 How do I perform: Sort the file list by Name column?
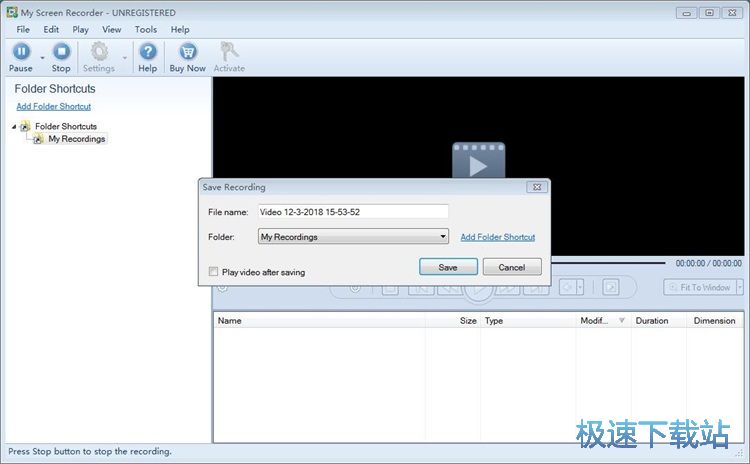[319, 320]
